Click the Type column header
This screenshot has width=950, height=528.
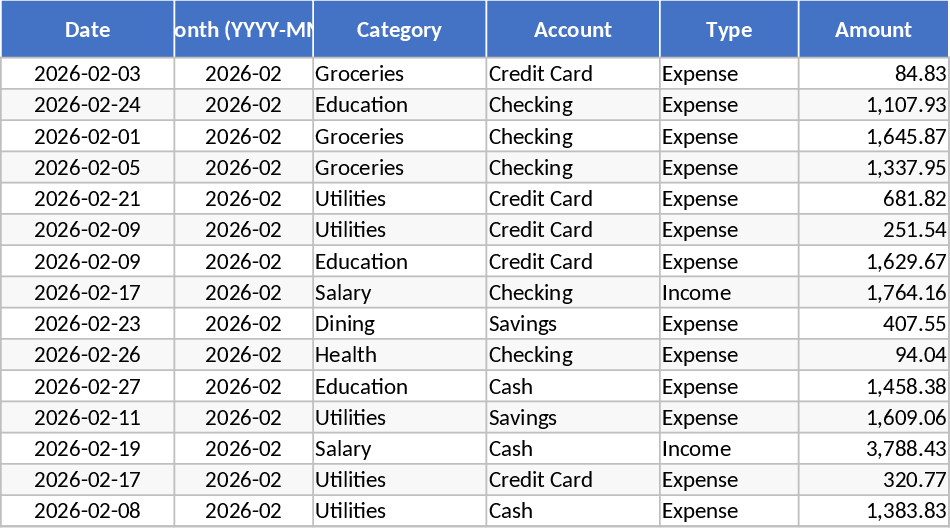coord(728,30)
